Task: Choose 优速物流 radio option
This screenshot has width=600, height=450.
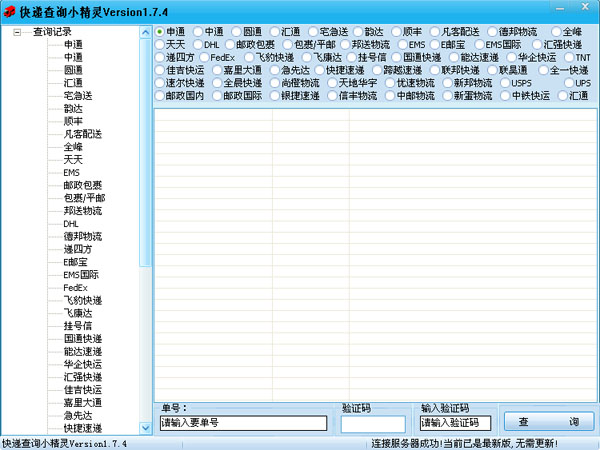Action: pyautogui.click(x=390, y=83)
